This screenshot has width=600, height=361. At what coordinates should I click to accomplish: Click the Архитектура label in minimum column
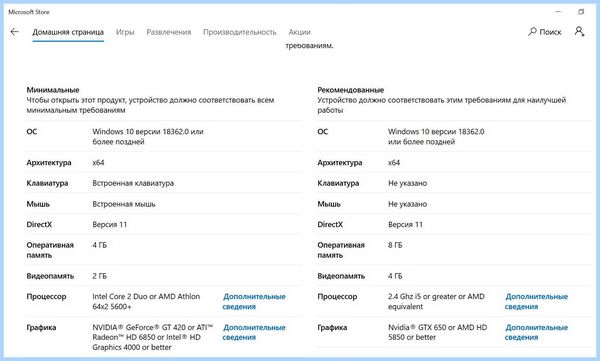pyautogui.click(x=49, y=163)
